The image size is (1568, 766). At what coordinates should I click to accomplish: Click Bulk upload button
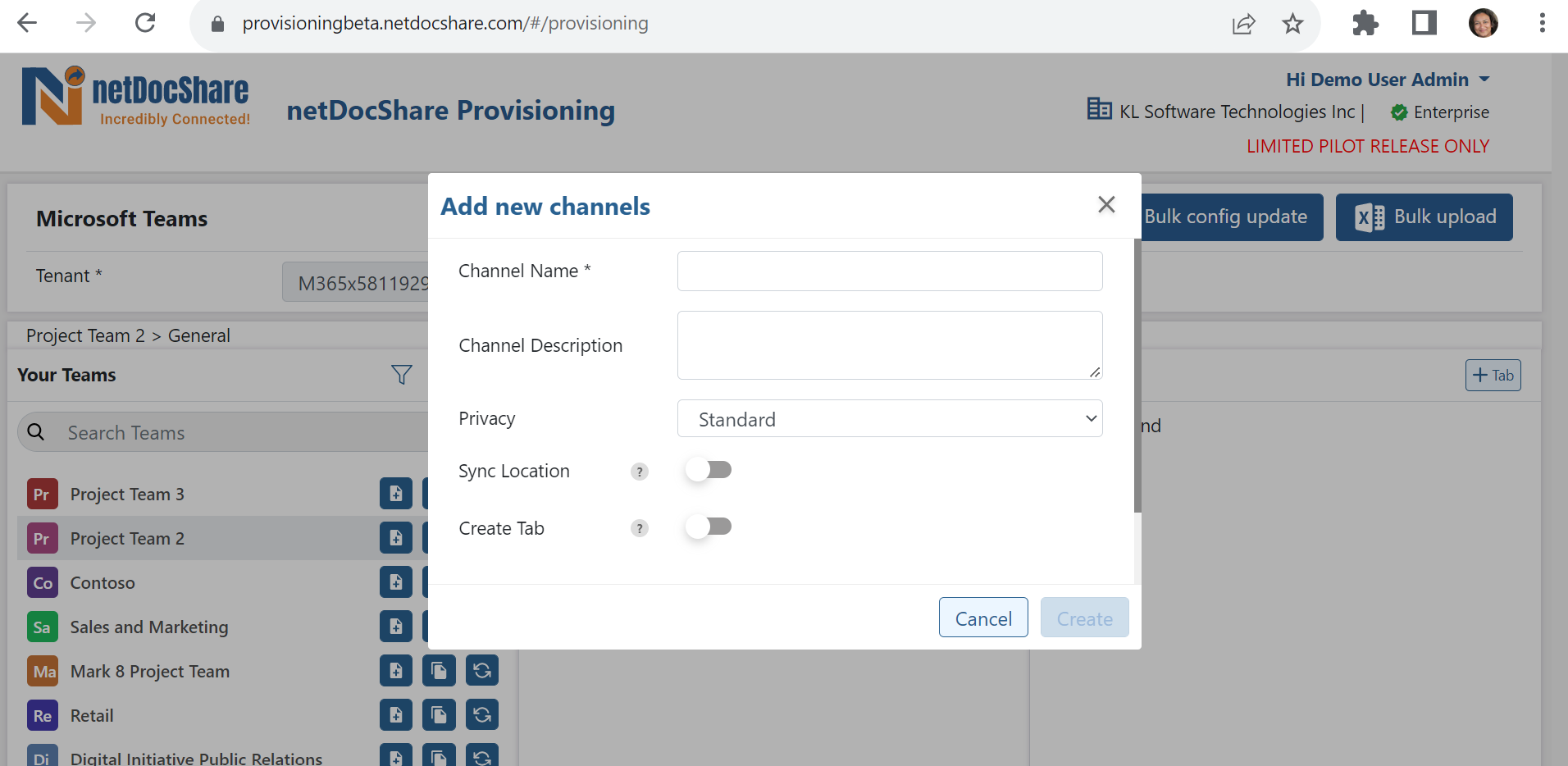[x=1424, y=217]
